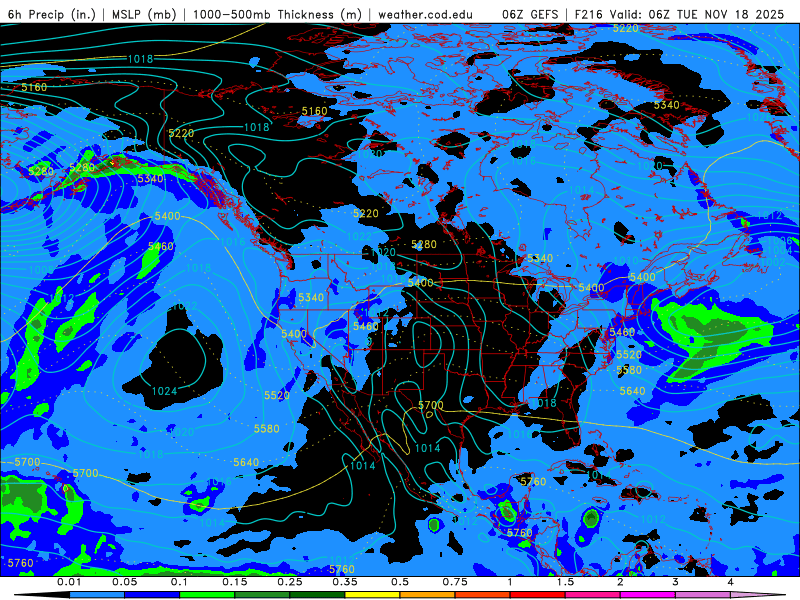Click the yellow 0.35–0.5 legend swatch

(372, 595)
